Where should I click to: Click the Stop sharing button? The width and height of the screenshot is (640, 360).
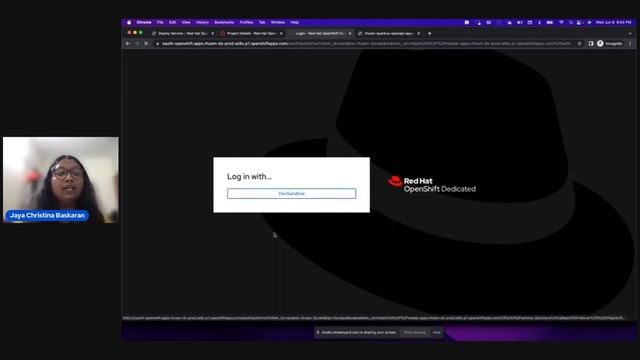(x=414, y=332)
